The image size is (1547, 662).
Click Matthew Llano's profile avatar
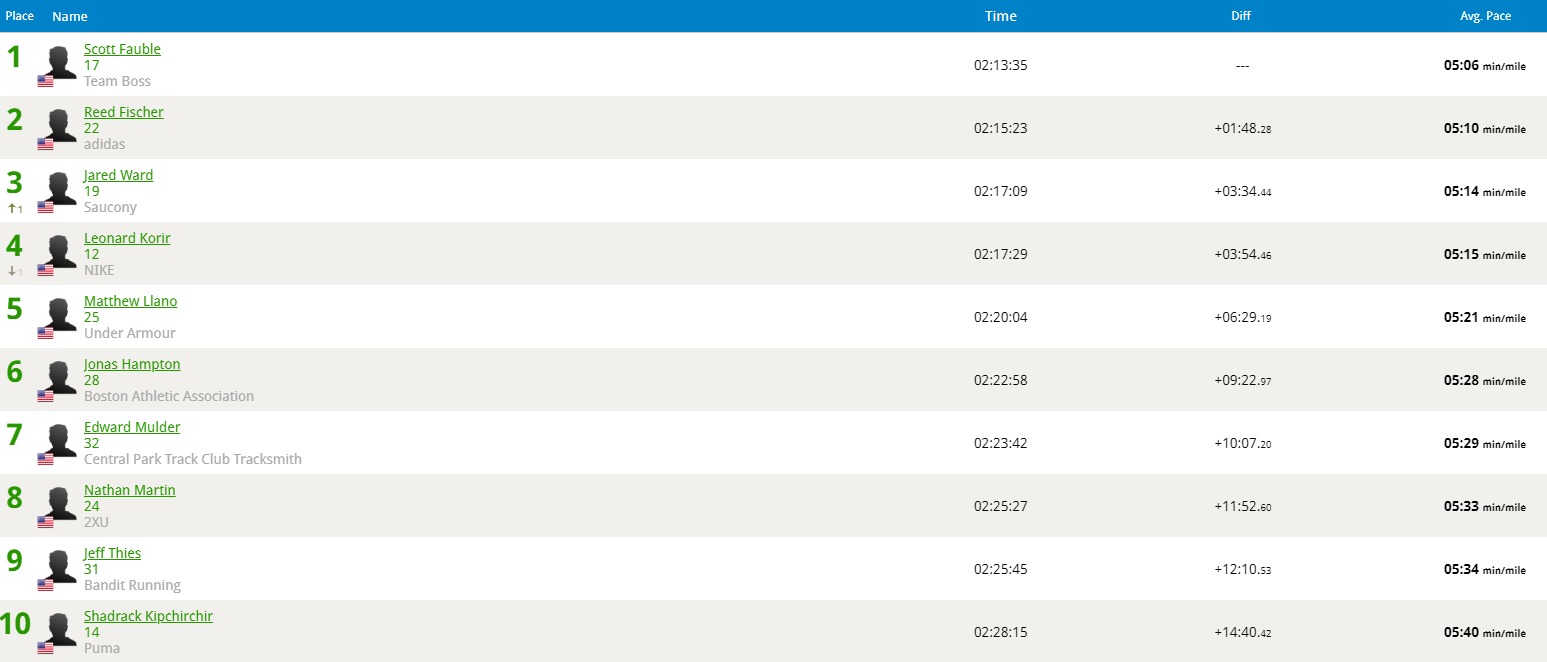(62, 314)
